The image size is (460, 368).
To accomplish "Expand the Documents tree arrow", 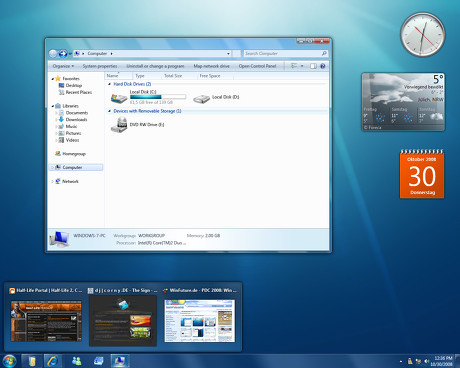I will point(56,113).
